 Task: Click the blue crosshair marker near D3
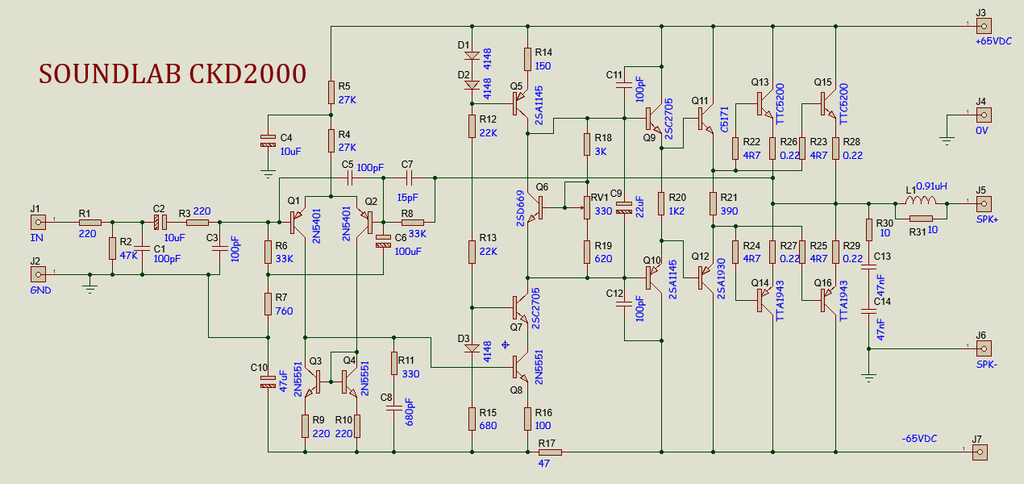tap(504, 344)
